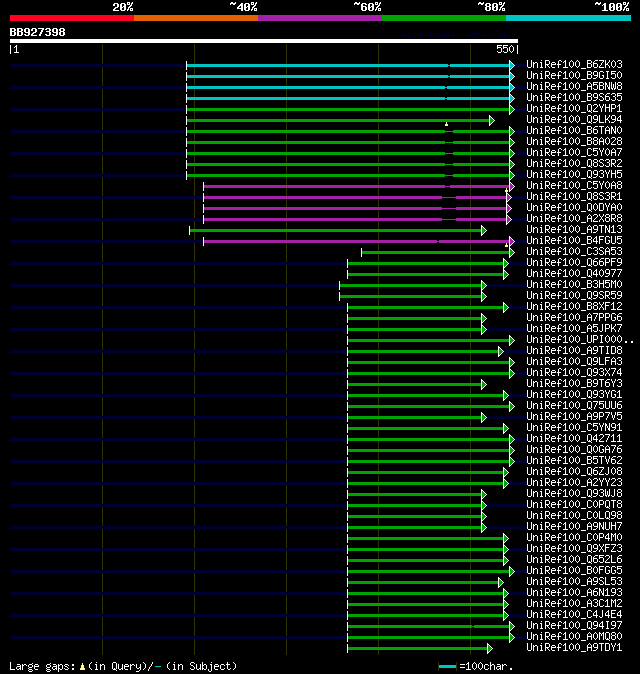The image size is (640, 674).
Task: Click the UniRef100_A9TN13 label
Action: [574, 230]
